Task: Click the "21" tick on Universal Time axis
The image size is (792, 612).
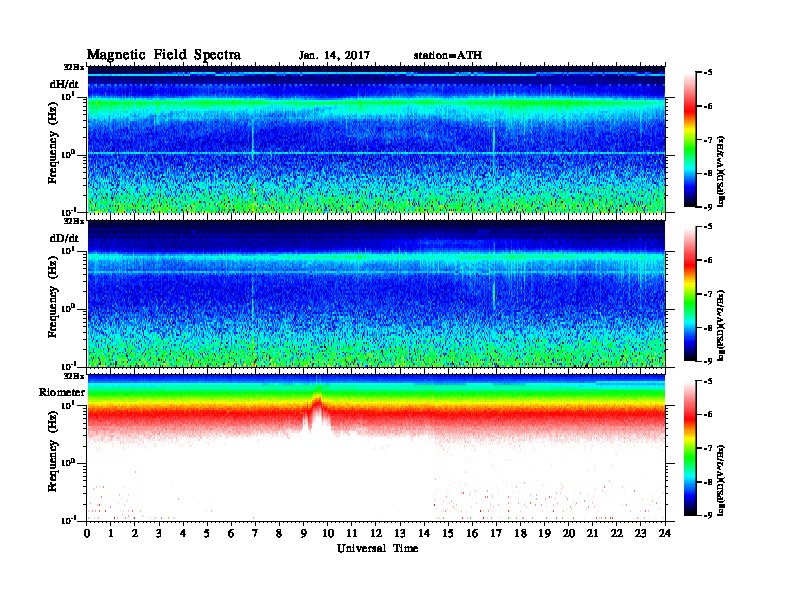Action: (592, 533)
